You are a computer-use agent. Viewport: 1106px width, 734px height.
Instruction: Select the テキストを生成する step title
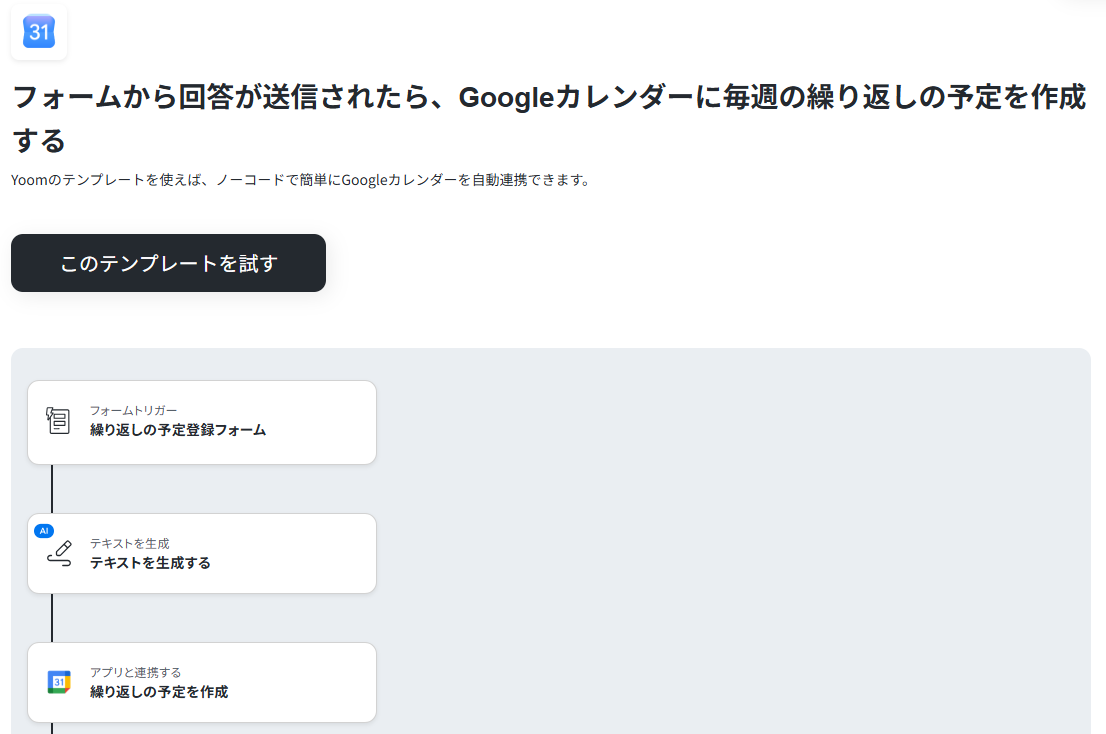tap(150, 563)
